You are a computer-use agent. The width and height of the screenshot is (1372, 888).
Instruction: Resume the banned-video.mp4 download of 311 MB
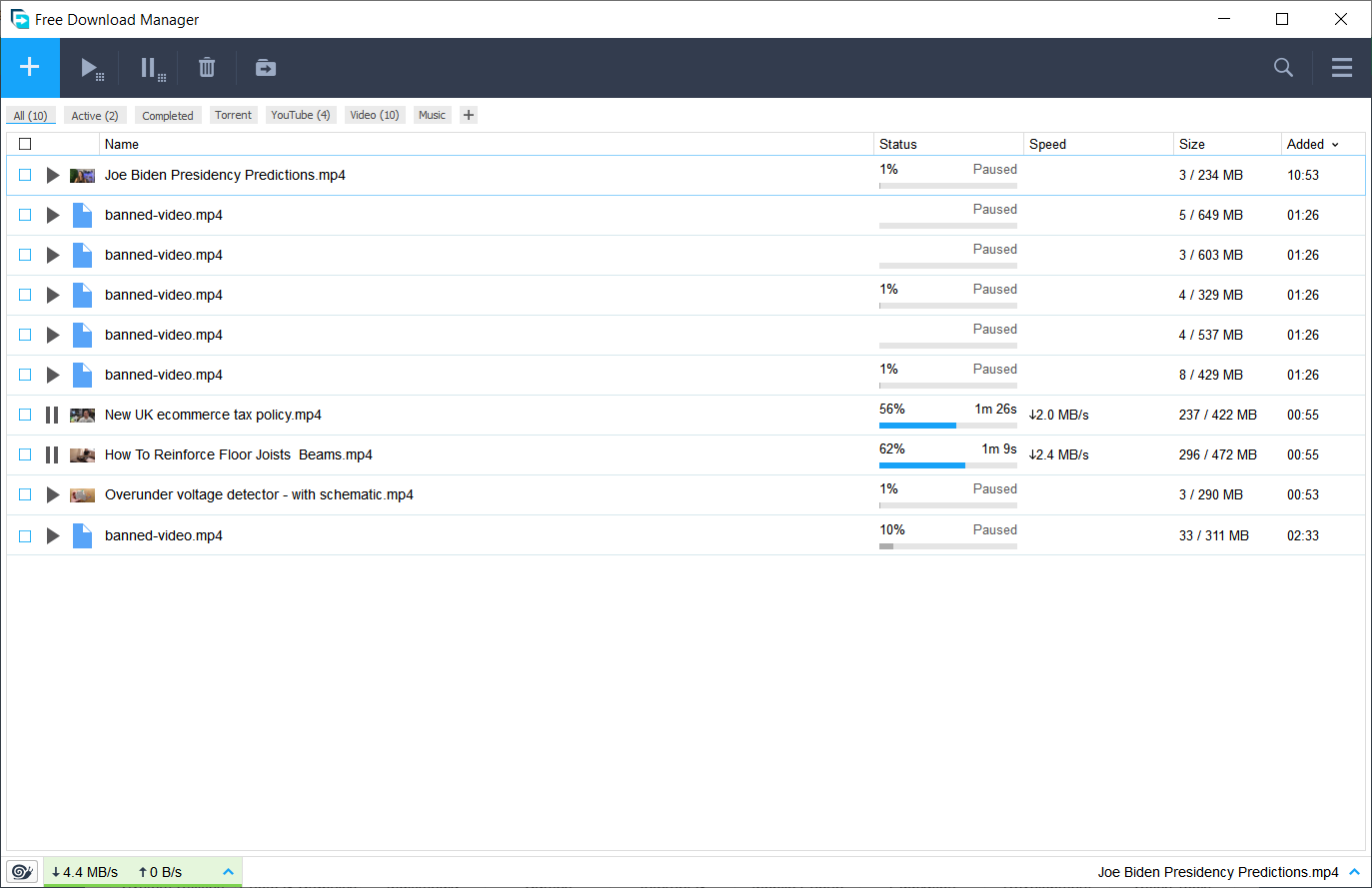click(x=53, y=535)
